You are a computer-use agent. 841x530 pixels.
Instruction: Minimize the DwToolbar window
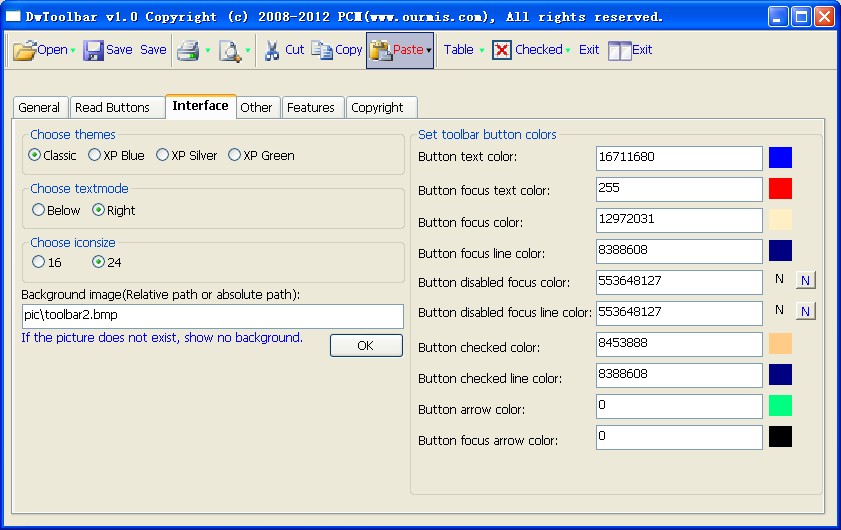[x=778, y=17]
